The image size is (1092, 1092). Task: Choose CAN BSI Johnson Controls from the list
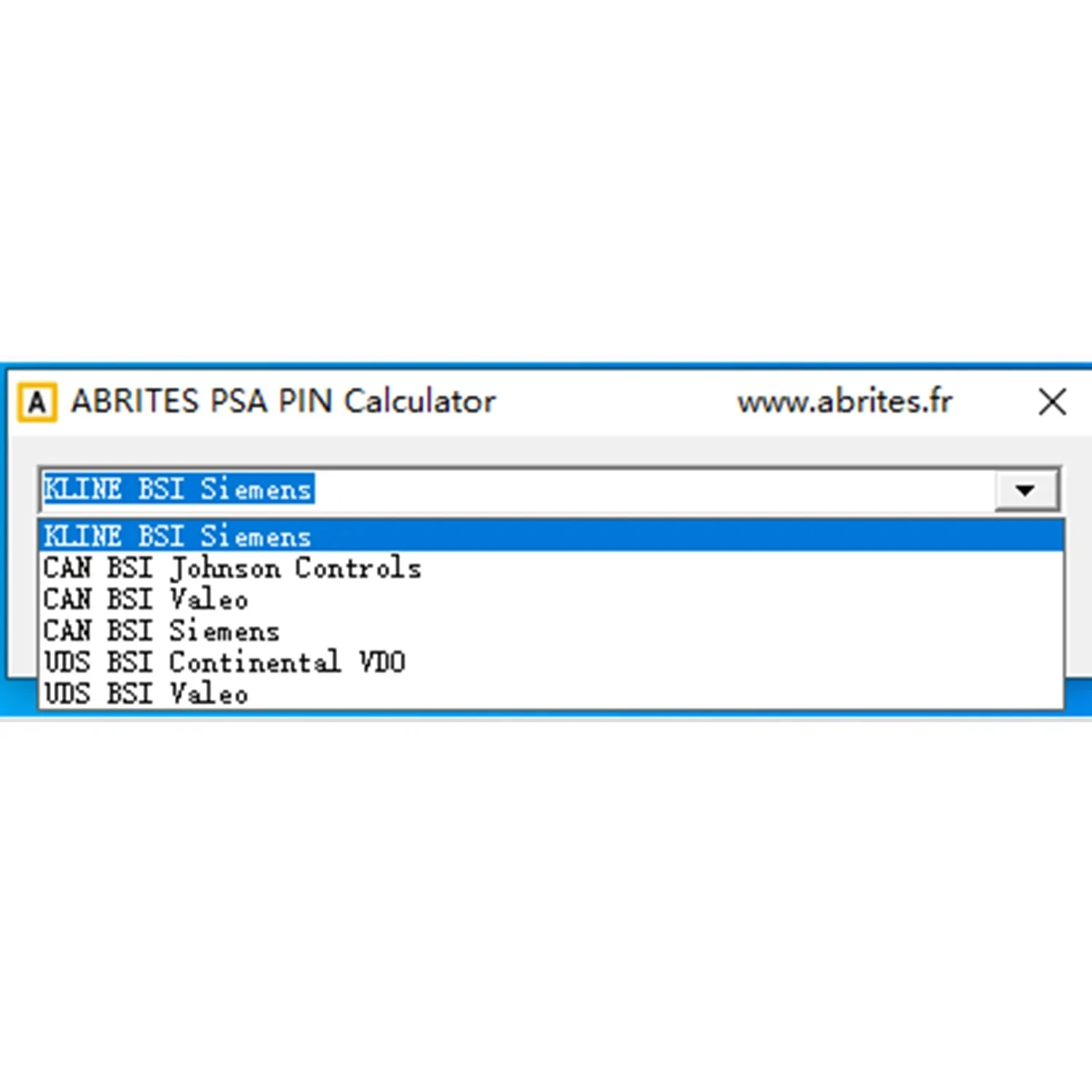[x=551, y=568]
